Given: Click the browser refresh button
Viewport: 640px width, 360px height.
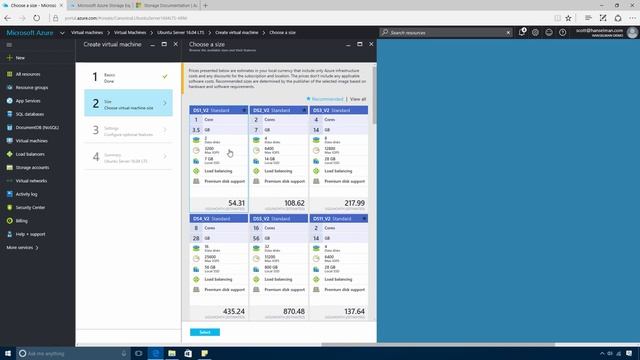Looking at the screenshot, I should coord(37,18).
